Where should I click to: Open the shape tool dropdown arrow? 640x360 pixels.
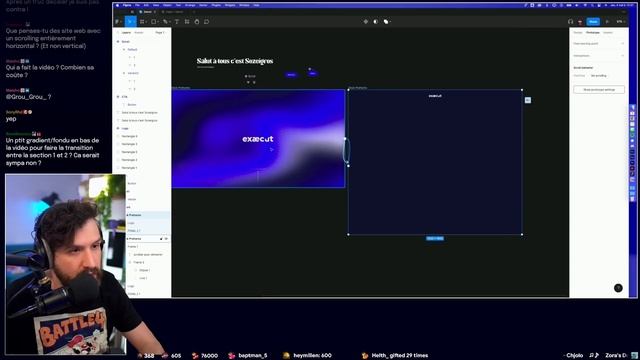[158, 22]
